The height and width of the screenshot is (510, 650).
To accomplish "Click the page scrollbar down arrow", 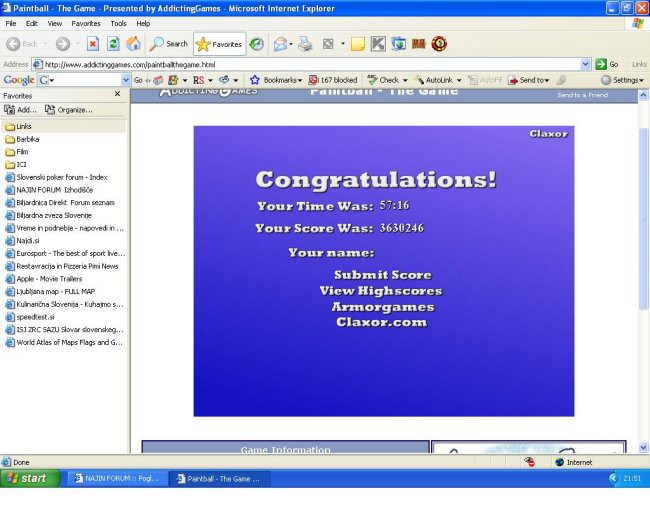I will pos(643,447).
